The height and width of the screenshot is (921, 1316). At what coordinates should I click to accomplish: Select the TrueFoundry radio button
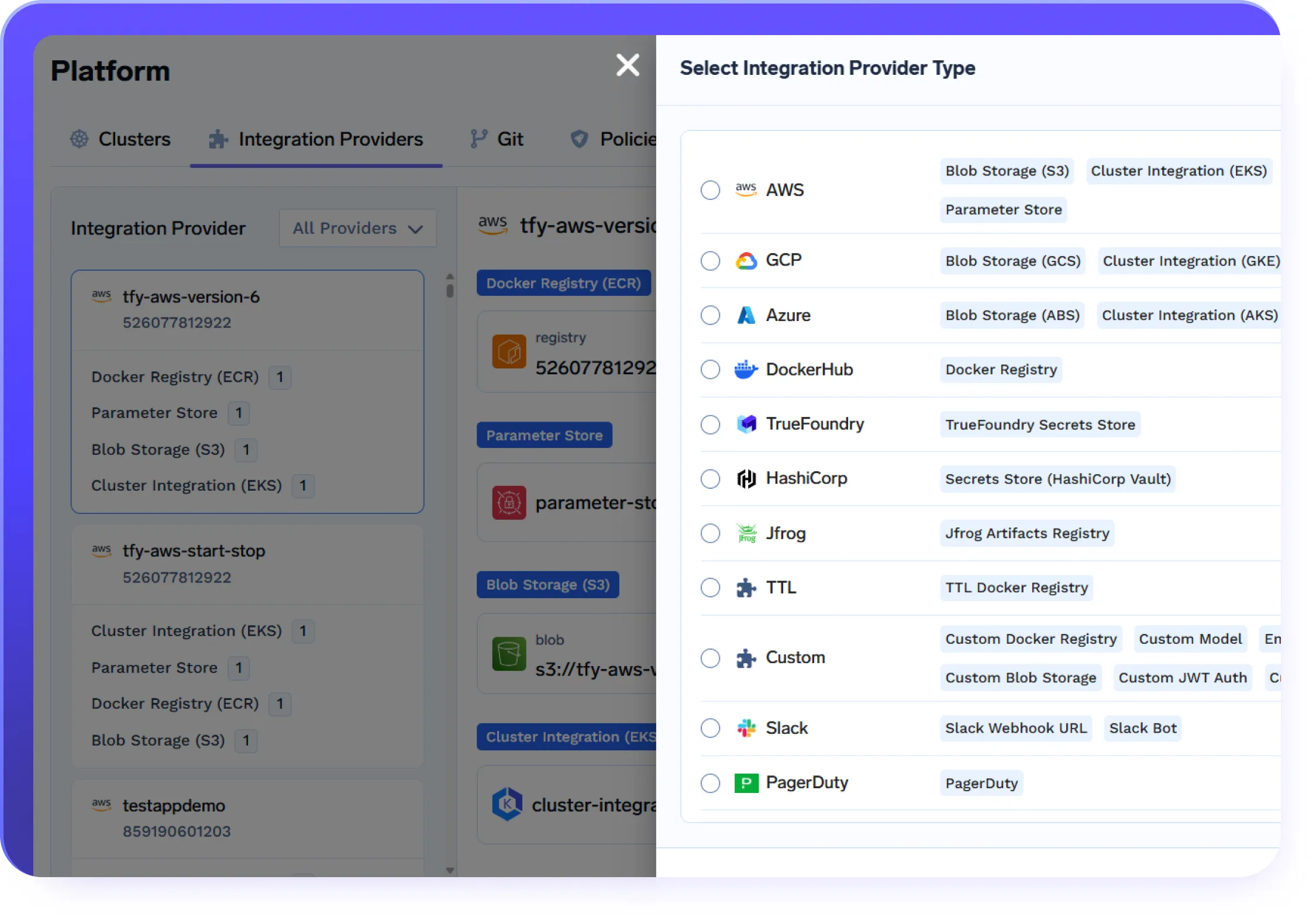point(710,424)
